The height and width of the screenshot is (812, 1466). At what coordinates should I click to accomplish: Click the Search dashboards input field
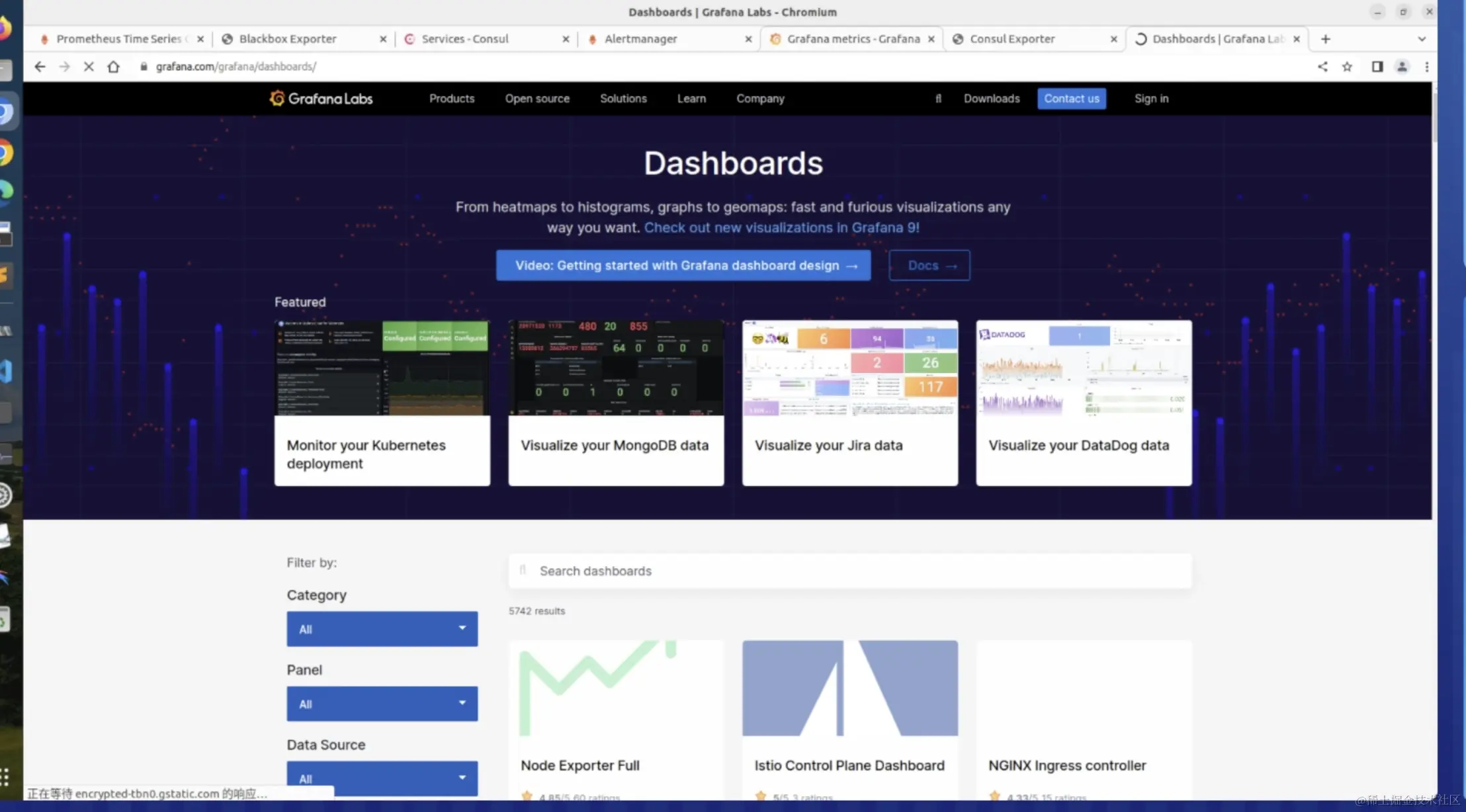[x=850, y=571]
